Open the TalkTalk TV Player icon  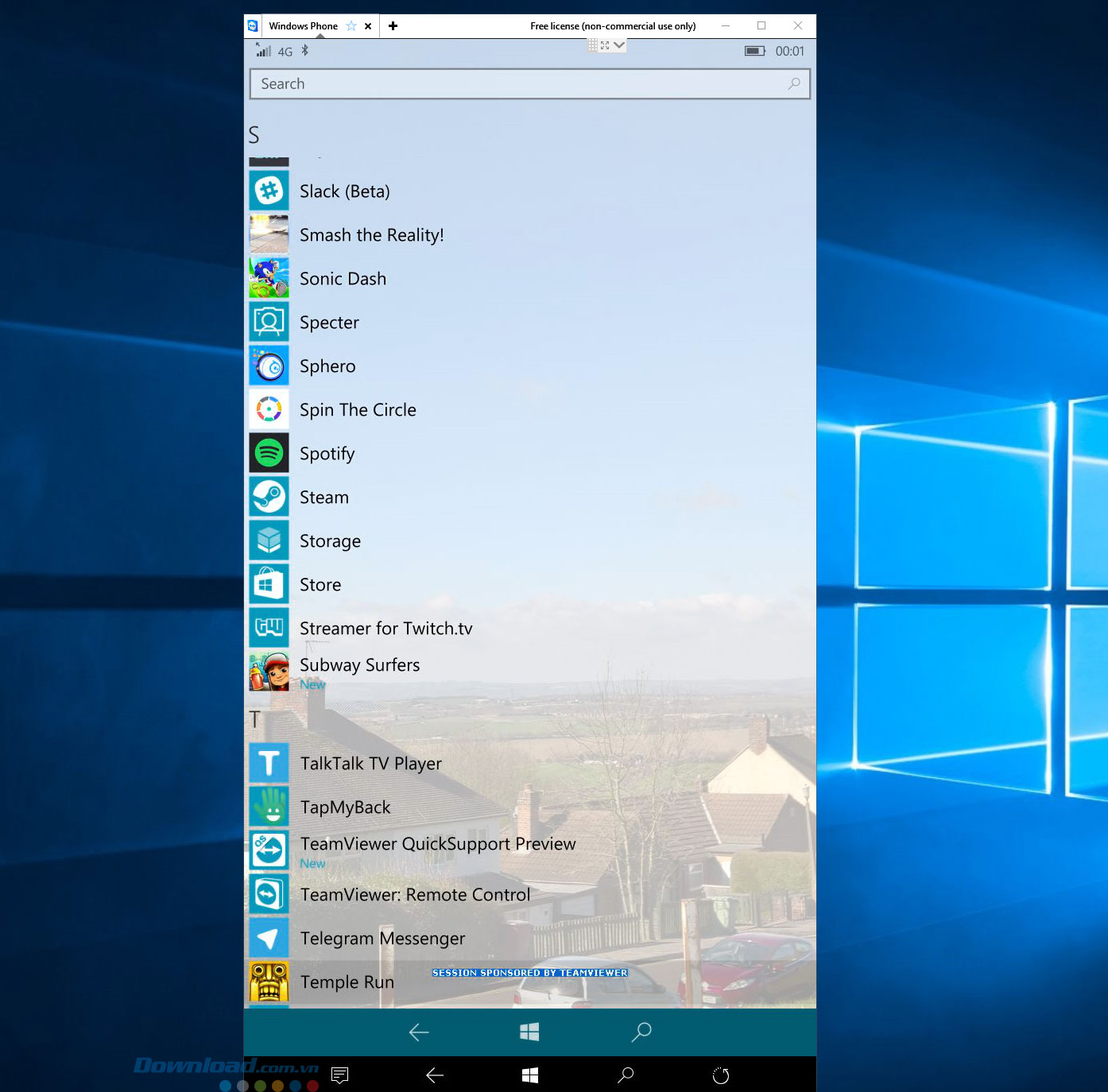click(x=269, y=763)
